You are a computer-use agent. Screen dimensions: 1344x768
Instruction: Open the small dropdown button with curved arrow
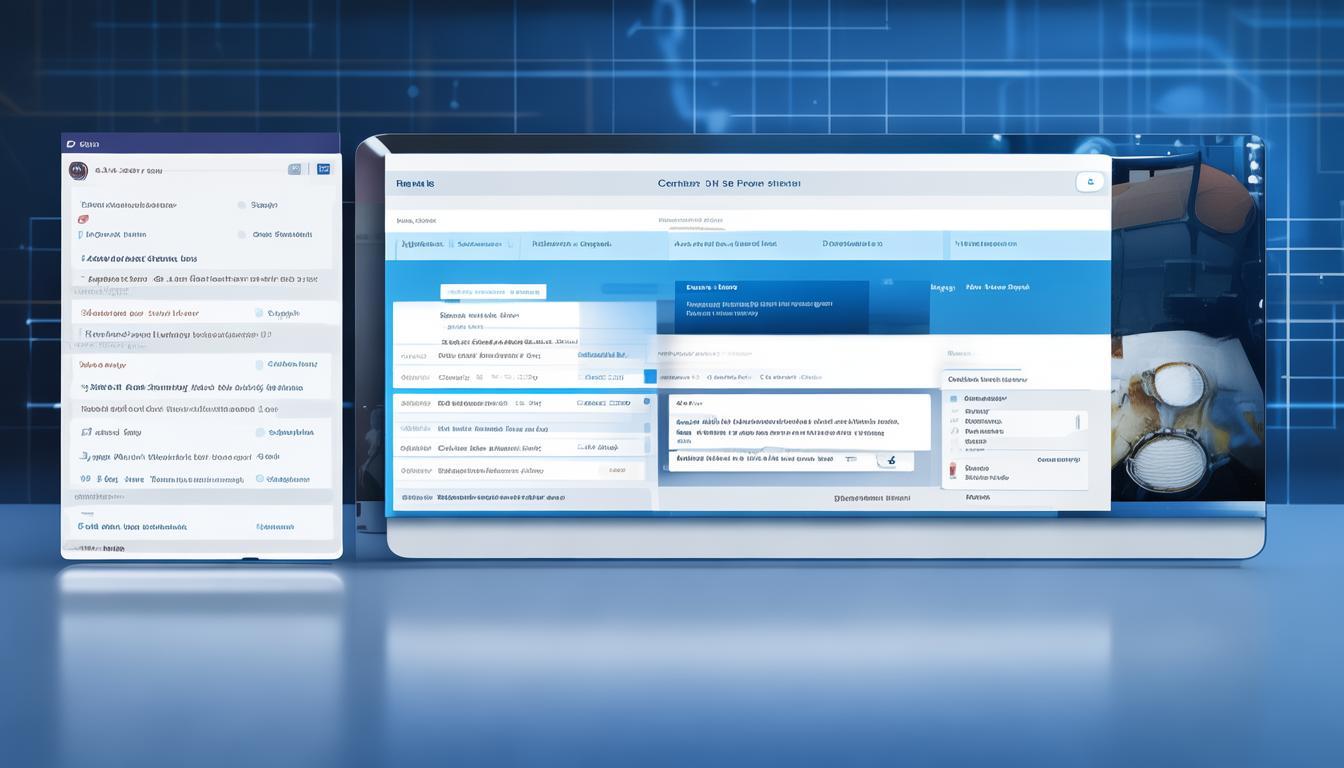pos(886,460)
